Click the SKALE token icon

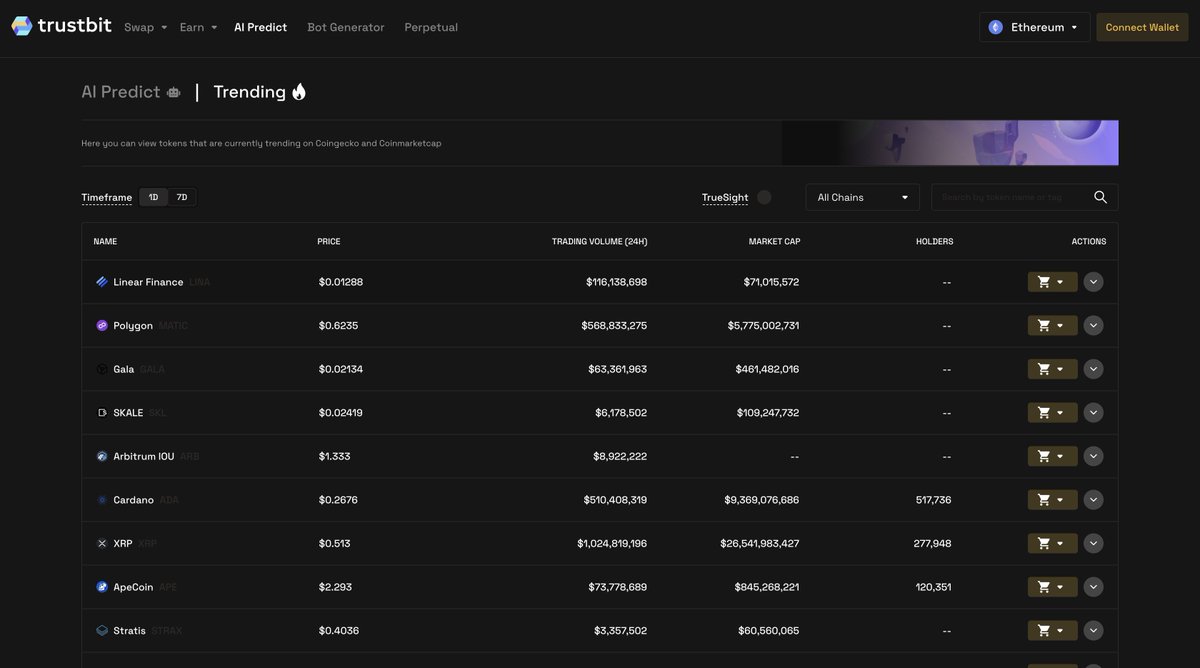coord(102,413)
